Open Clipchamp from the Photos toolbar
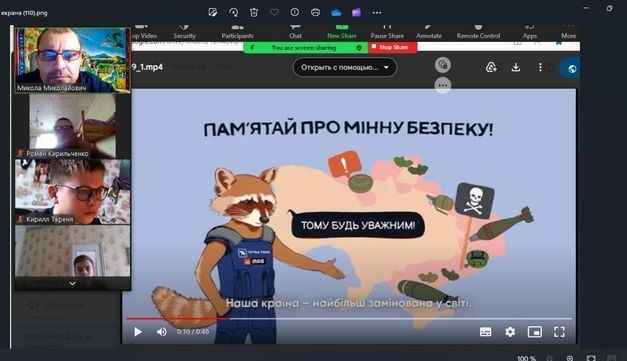The image size is (627, 361). click(x=356, y=12)
